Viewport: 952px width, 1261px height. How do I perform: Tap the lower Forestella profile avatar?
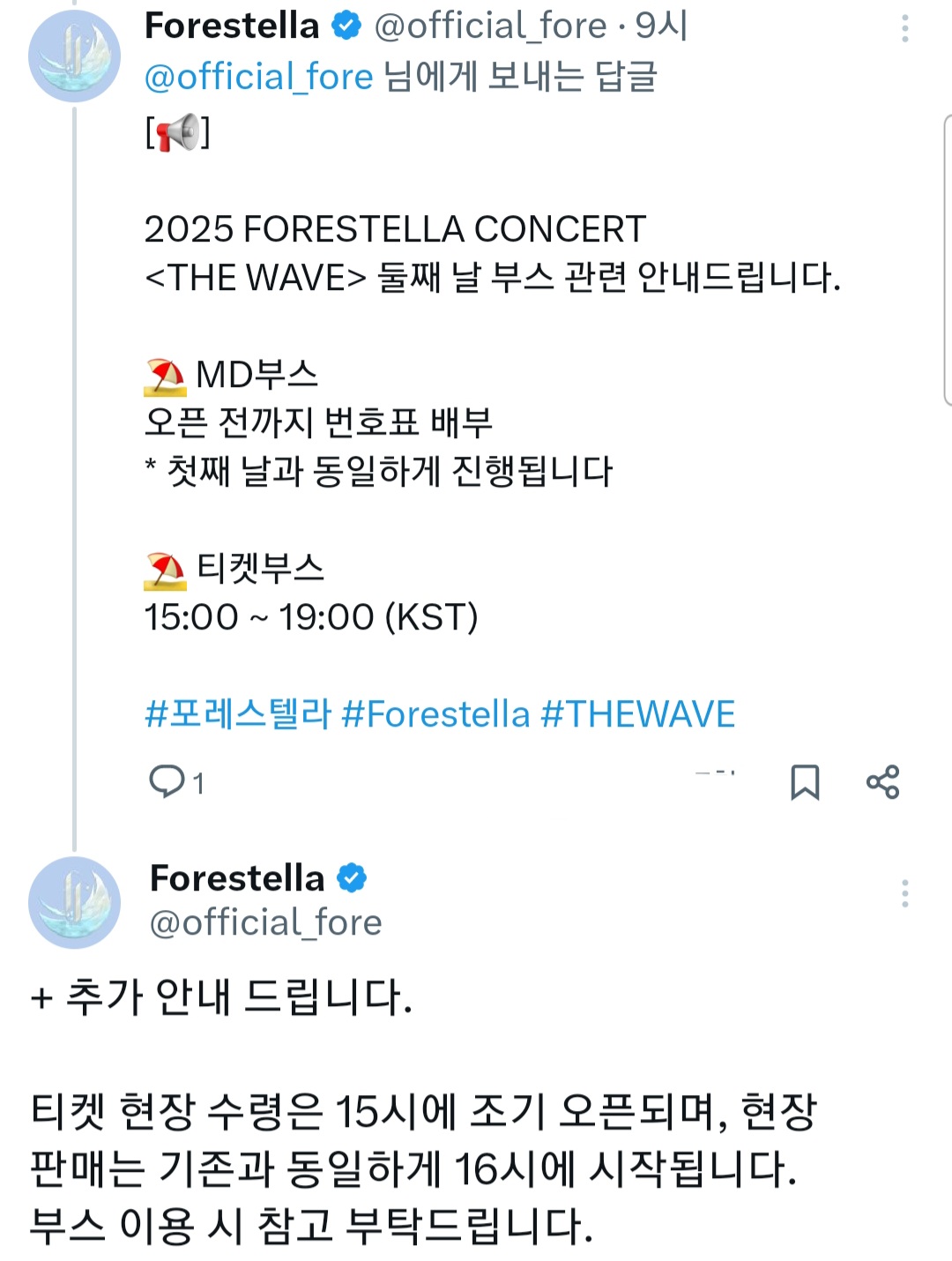74,902
